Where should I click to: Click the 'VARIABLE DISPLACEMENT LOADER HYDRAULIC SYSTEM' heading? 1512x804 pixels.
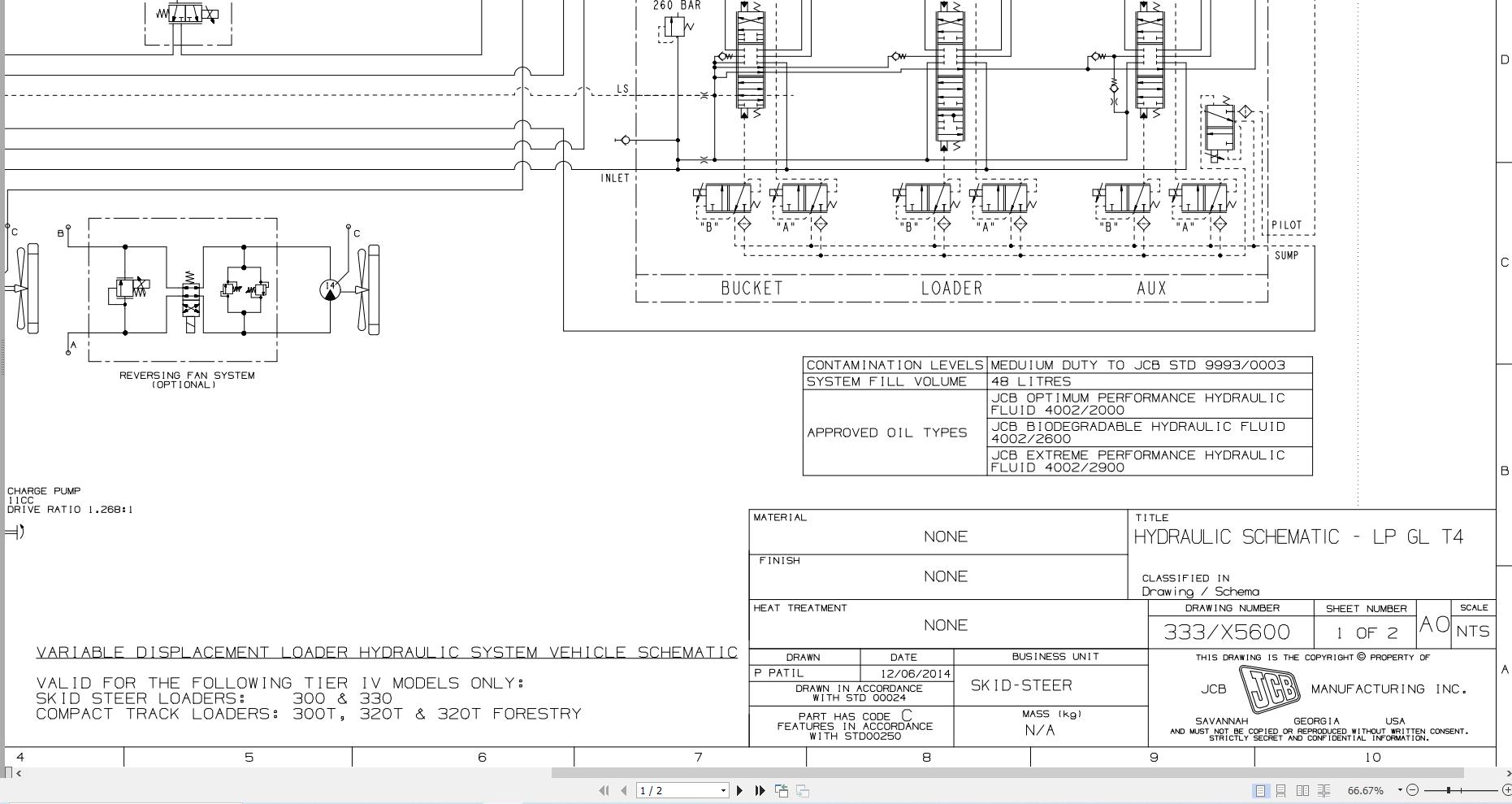coord(387,653)
